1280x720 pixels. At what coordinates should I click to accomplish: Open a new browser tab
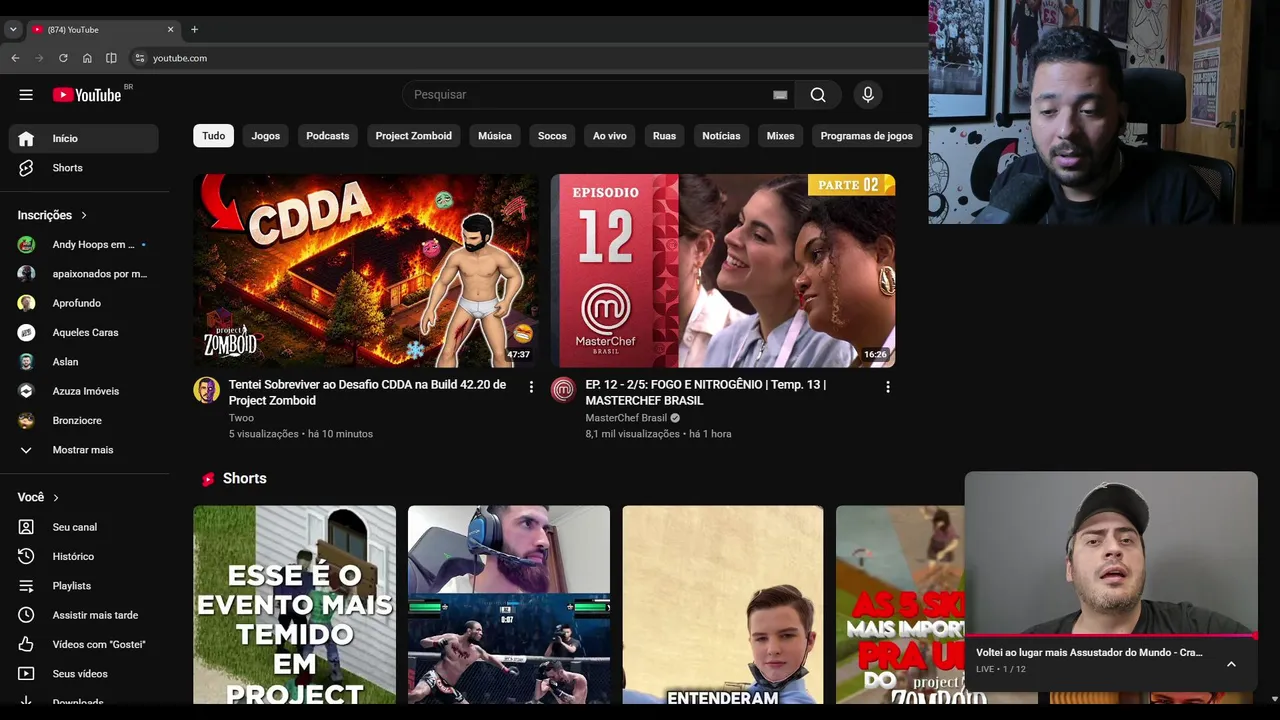click(x=194, y=29)
